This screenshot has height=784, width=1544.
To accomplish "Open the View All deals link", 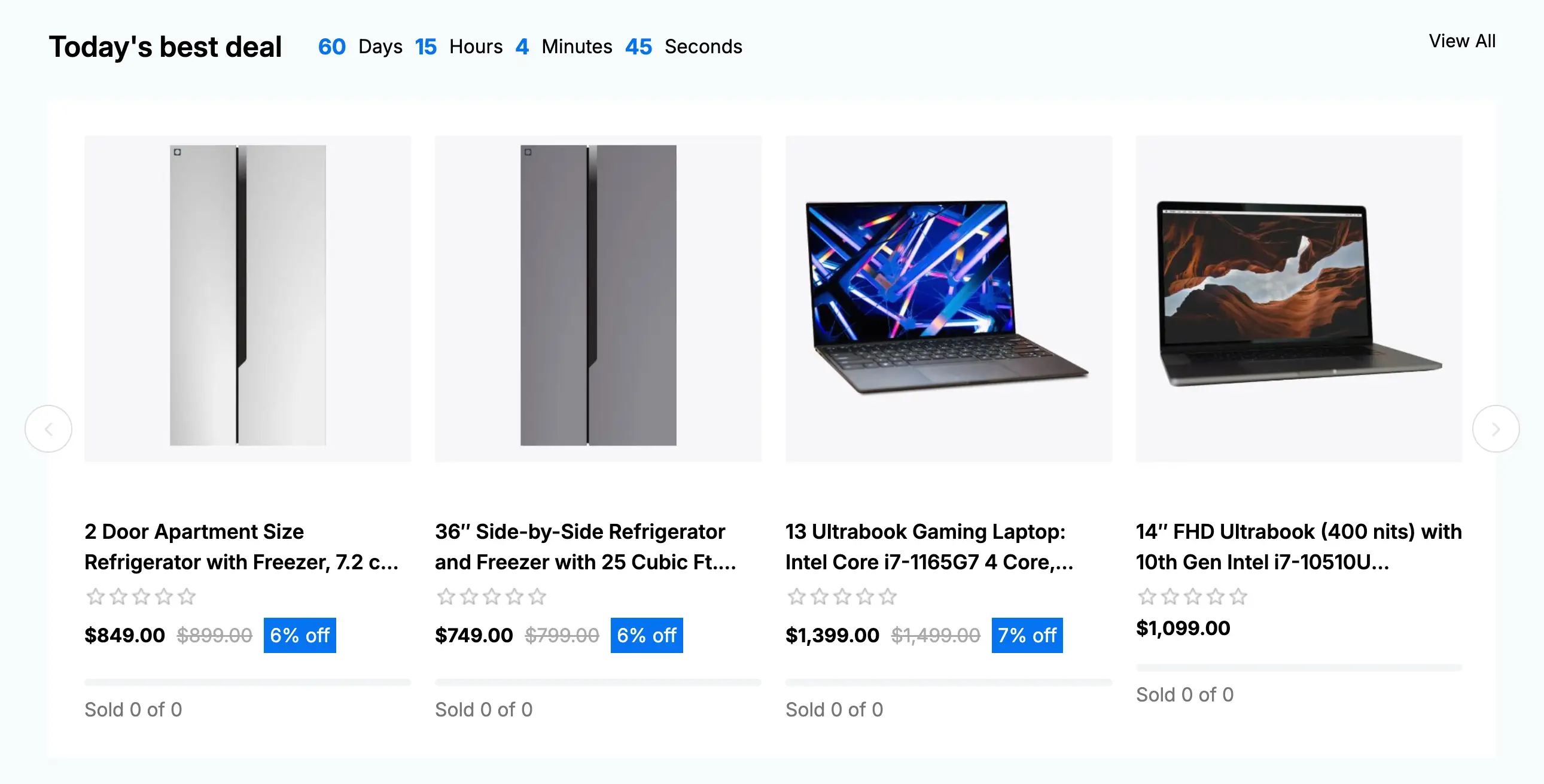I will tap(1462, 41).
